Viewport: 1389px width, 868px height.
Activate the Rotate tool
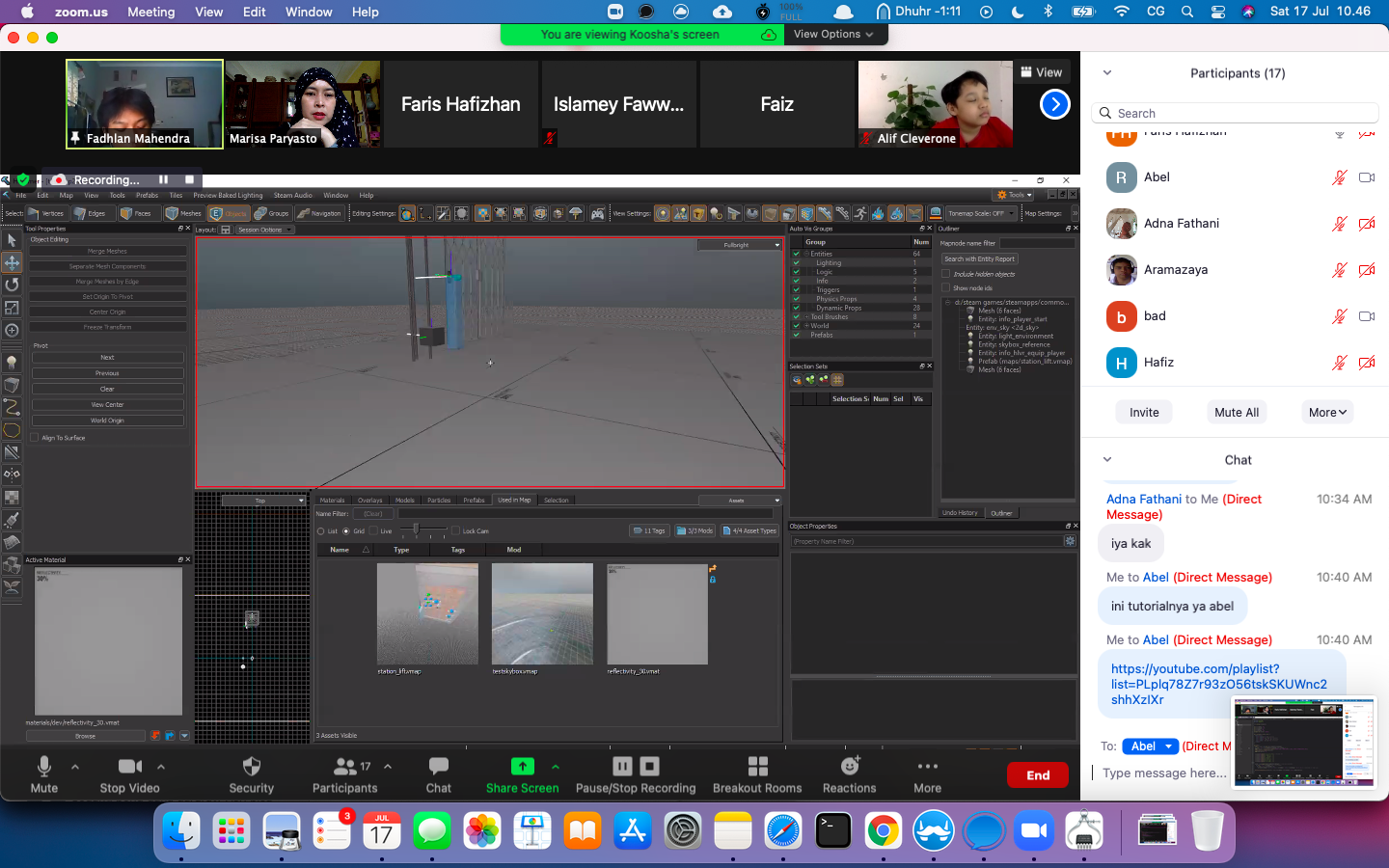click(x=12, y=285)
